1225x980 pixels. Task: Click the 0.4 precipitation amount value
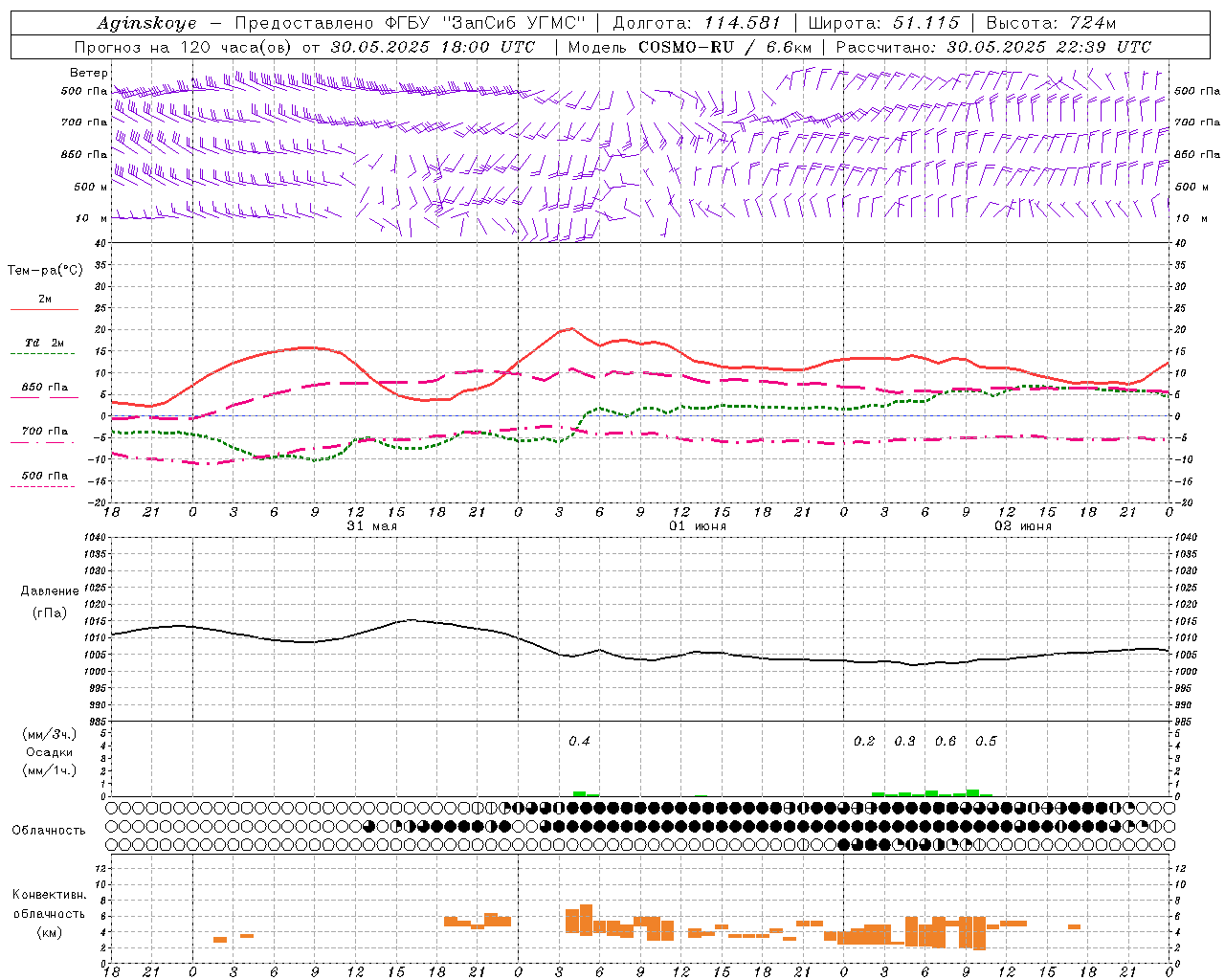coord(579,742)
